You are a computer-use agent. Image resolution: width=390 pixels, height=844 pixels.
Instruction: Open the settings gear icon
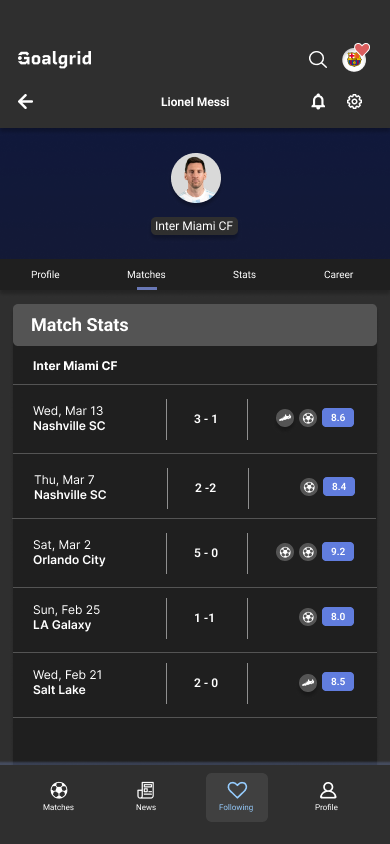(354, 101)
